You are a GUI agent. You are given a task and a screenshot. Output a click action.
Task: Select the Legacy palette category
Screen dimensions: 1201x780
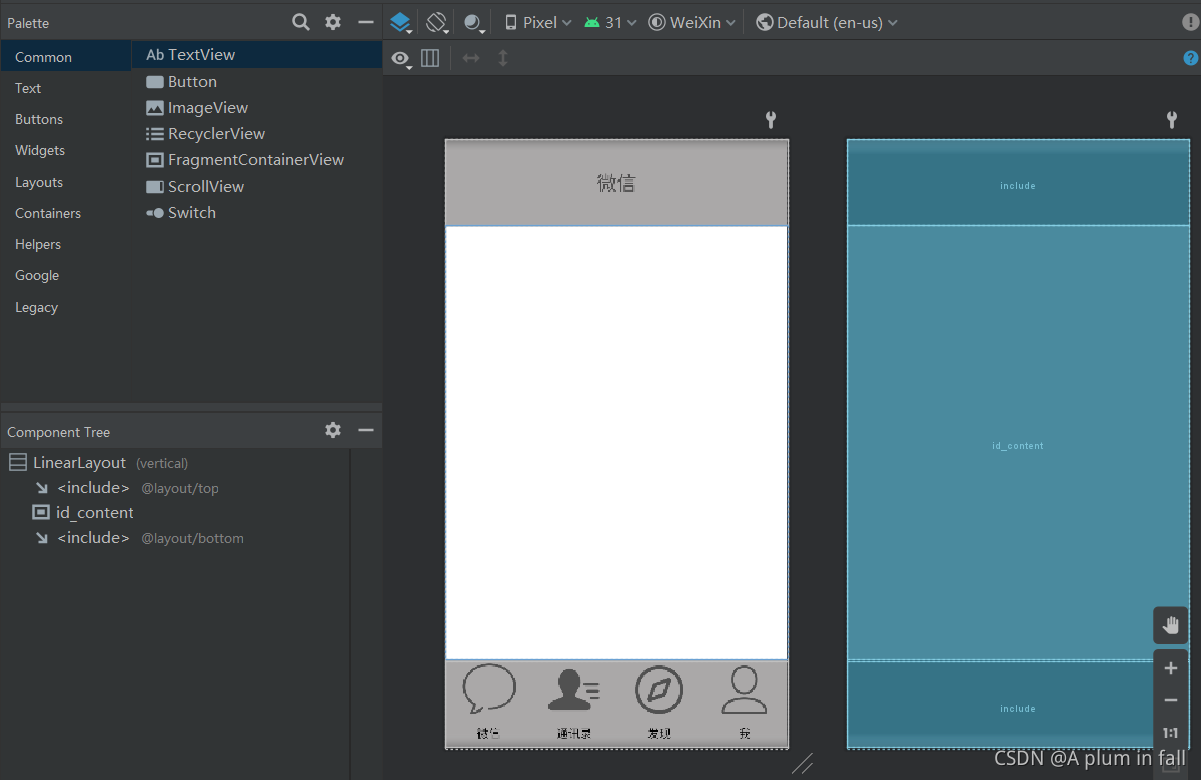point(66,307)
